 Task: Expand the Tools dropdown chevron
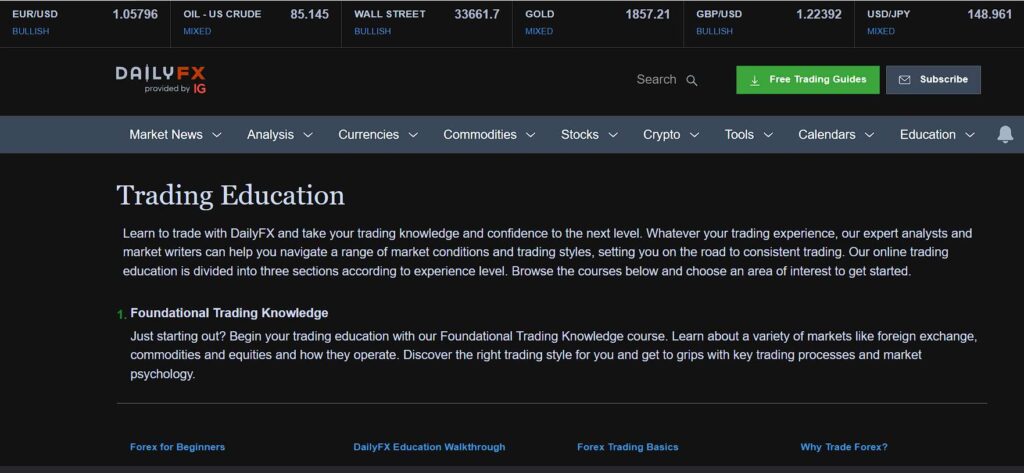(x=768, y=135)
